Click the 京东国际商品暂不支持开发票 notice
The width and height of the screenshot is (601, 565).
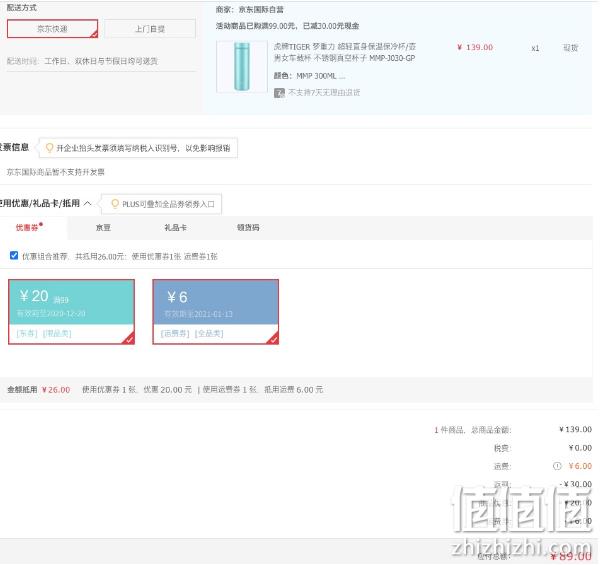click(56, 172)
